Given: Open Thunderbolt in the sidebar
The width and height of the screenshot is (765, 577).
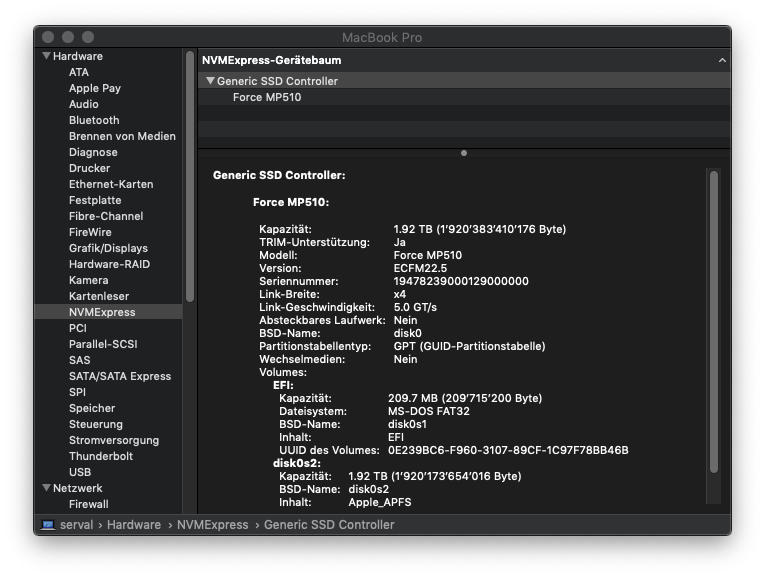Looking at the screenshot, I should click(101, 457).
